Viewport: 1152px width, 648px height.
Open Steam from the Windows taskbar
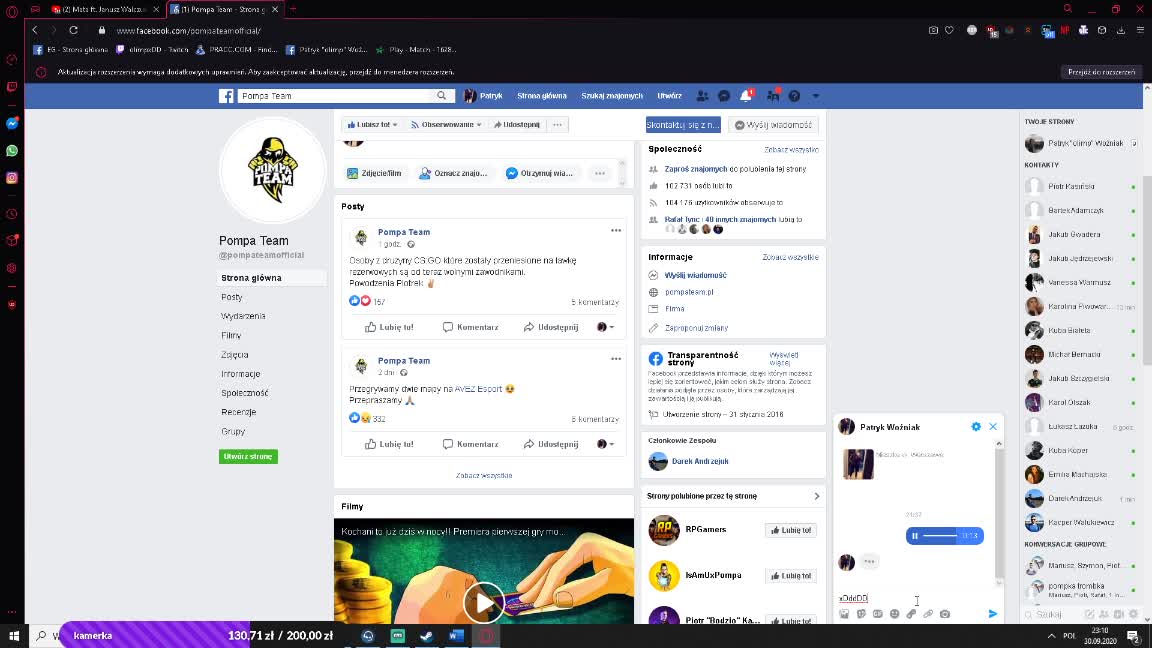427,636
